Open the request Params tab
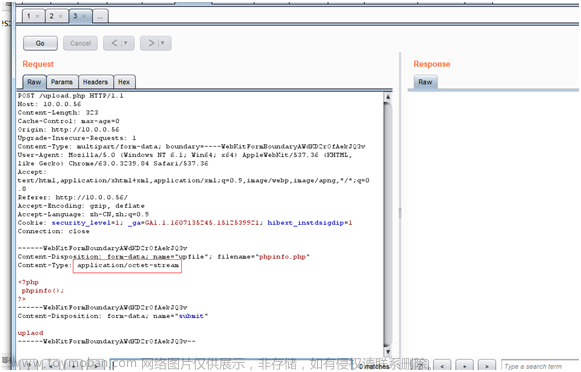The height and width of the screenshot is (372, 581). point(62,82)
